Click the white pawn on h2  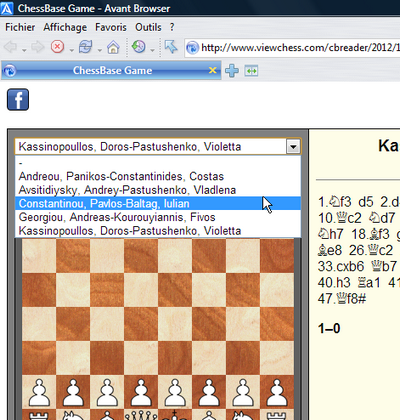(x=277, y=392)
